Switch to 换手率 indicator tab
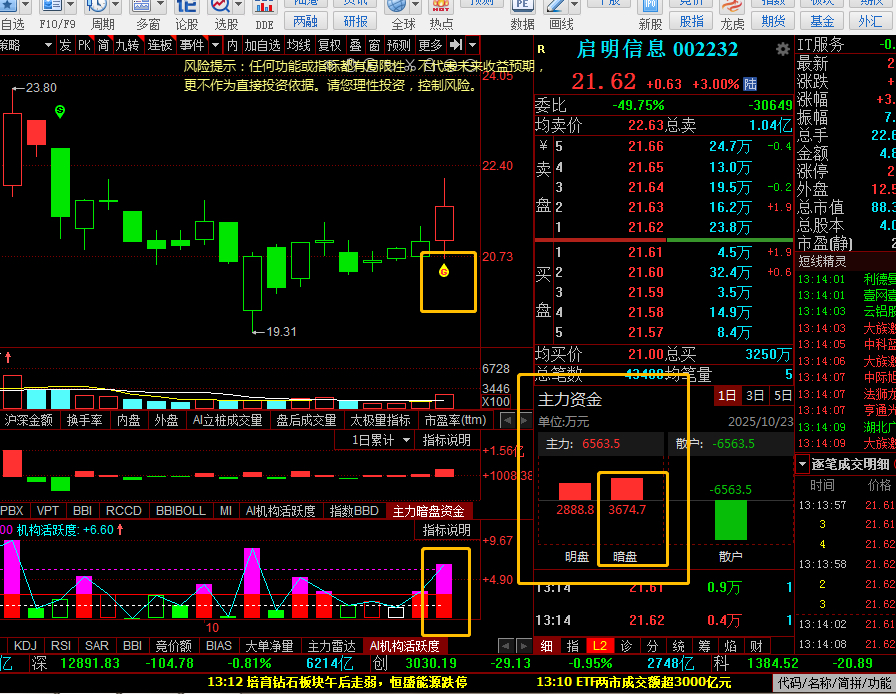 click(85, 420)
